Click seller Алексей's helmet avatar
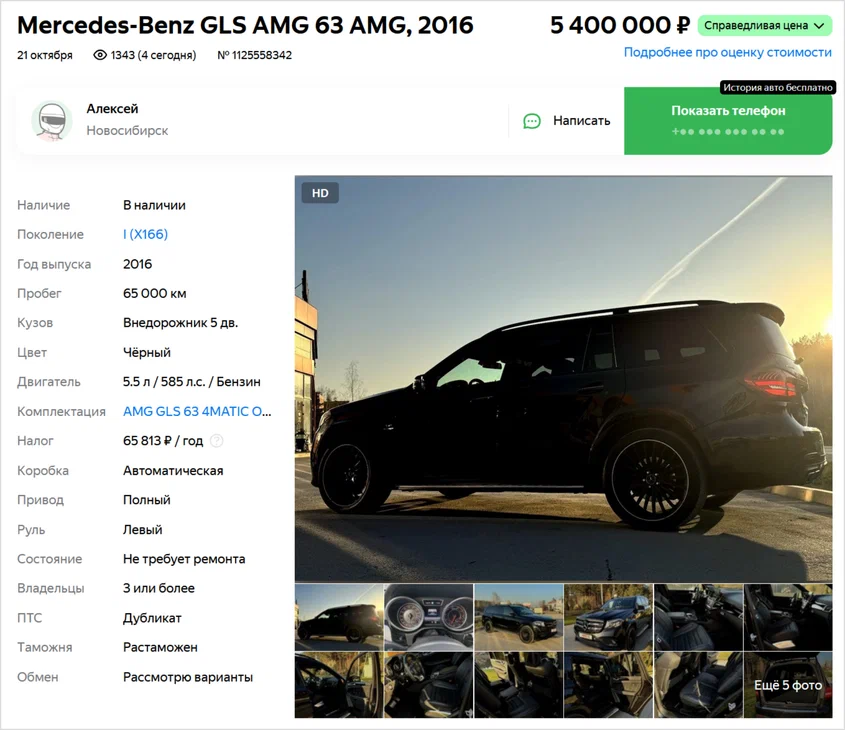Viewport: 845px width, 730px height. click(x=52, y=121)
